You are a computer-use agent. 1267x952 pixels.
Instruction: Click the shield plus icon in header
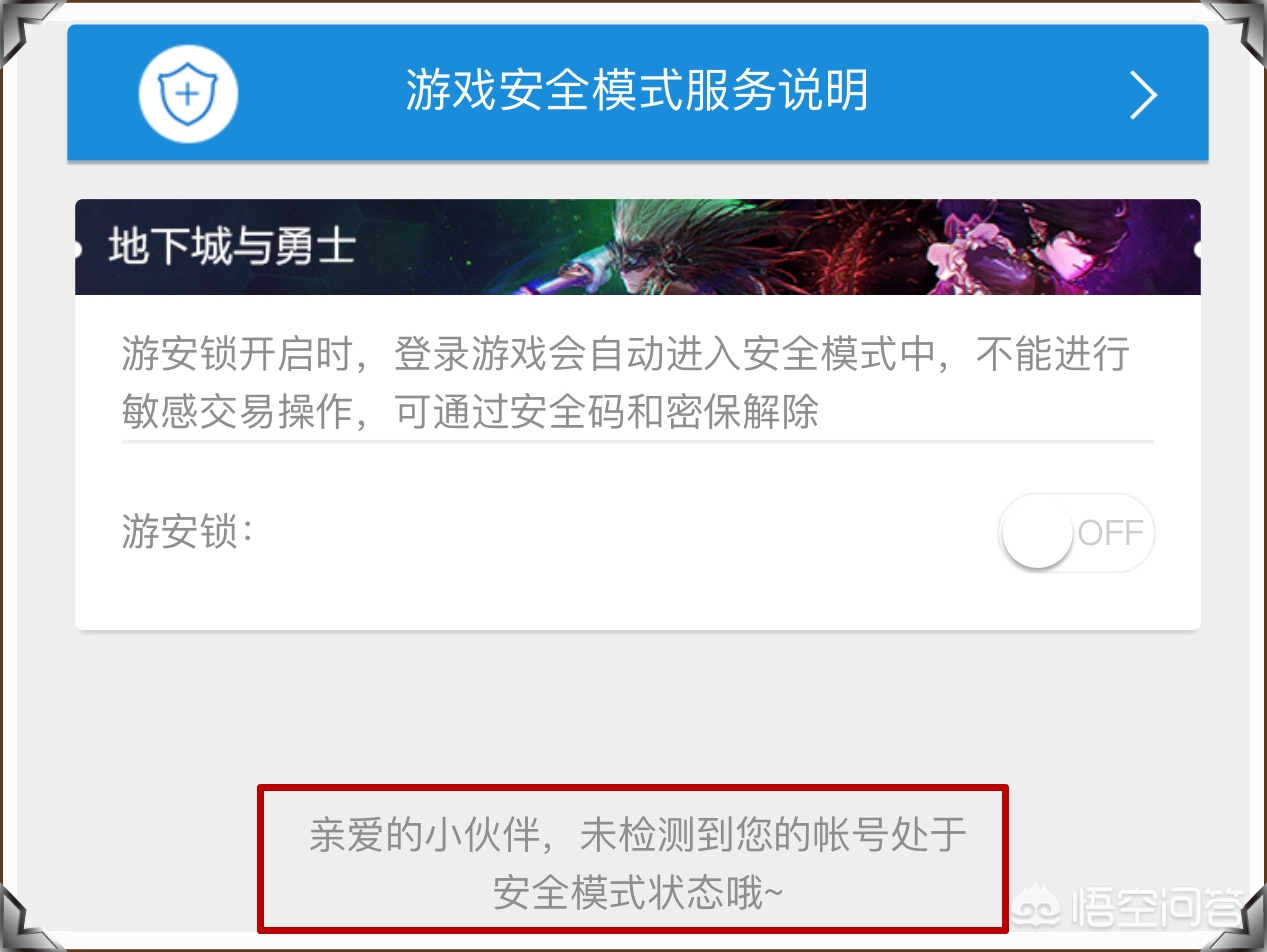[x=188, y=93]
